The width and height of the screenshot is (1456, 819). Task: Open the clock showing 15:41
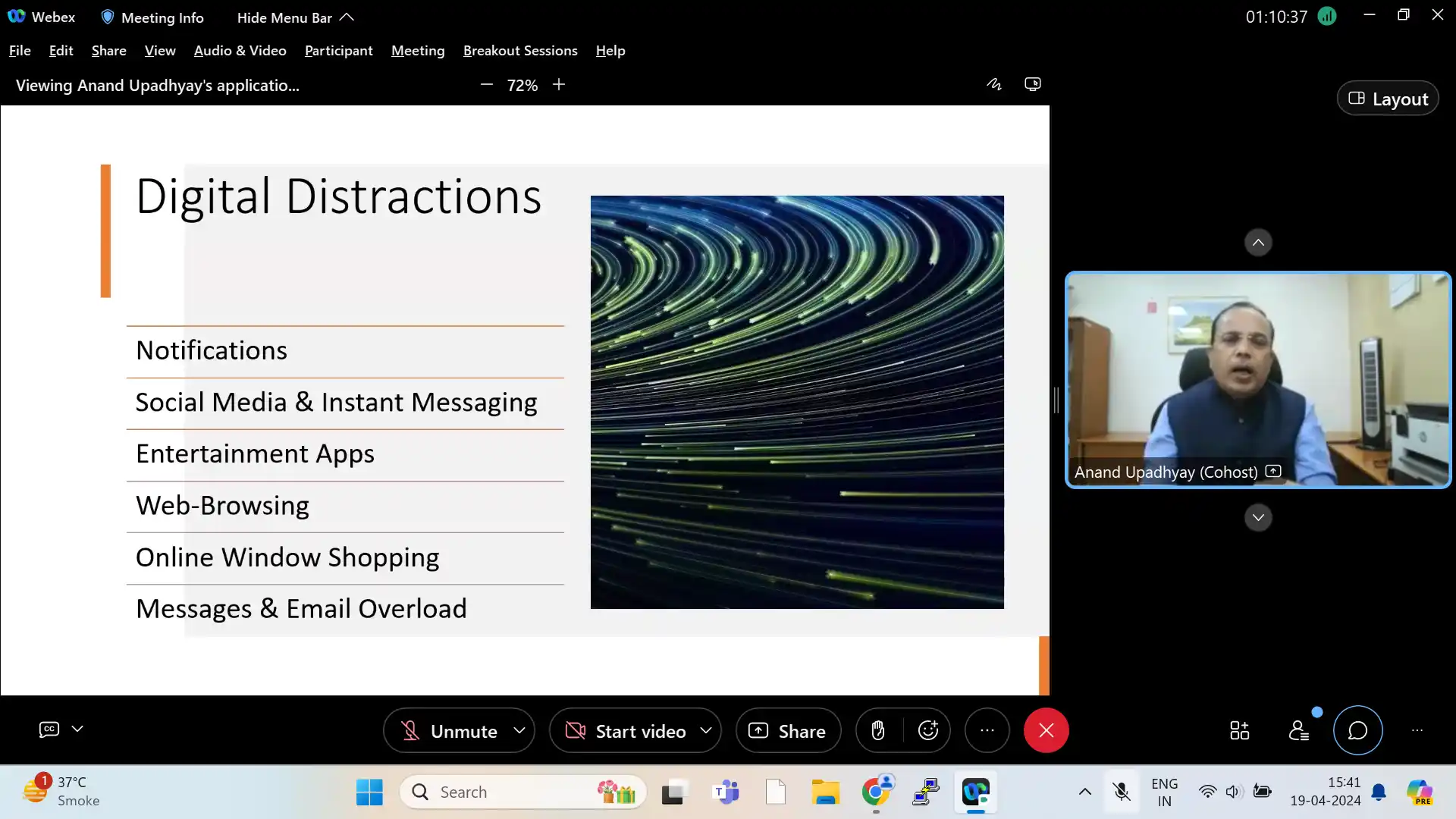1325,792
